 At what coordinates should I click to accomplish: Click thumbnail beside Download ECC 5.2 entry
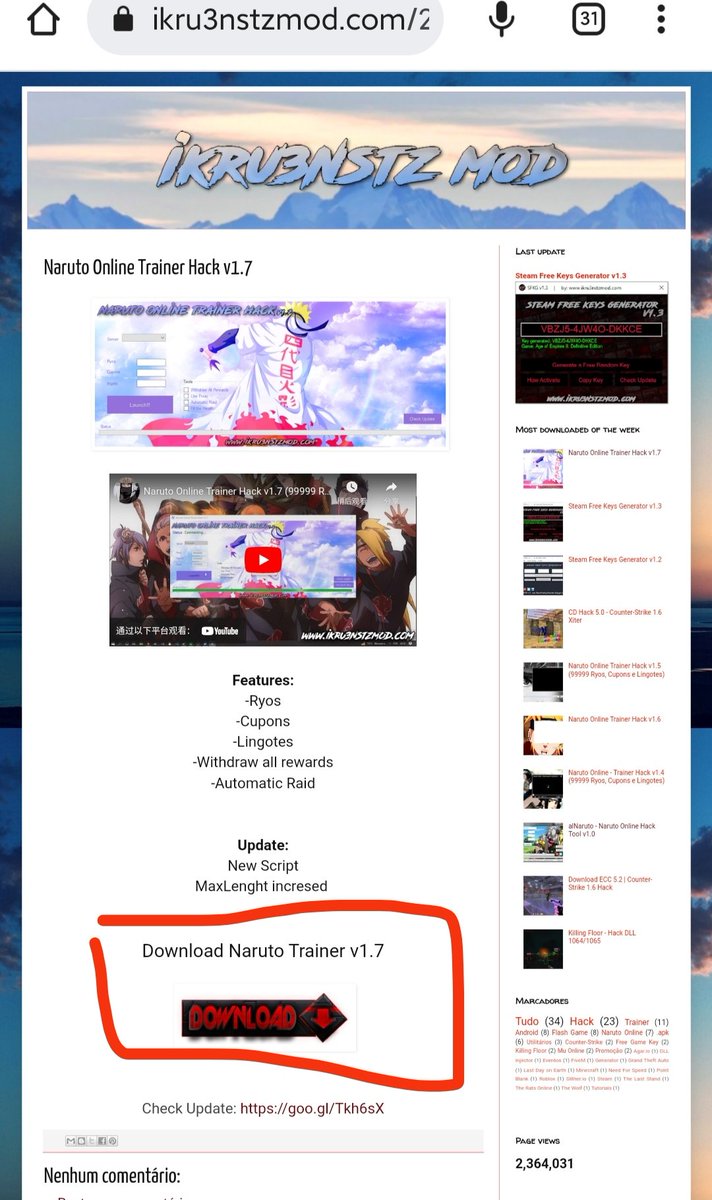543,896
